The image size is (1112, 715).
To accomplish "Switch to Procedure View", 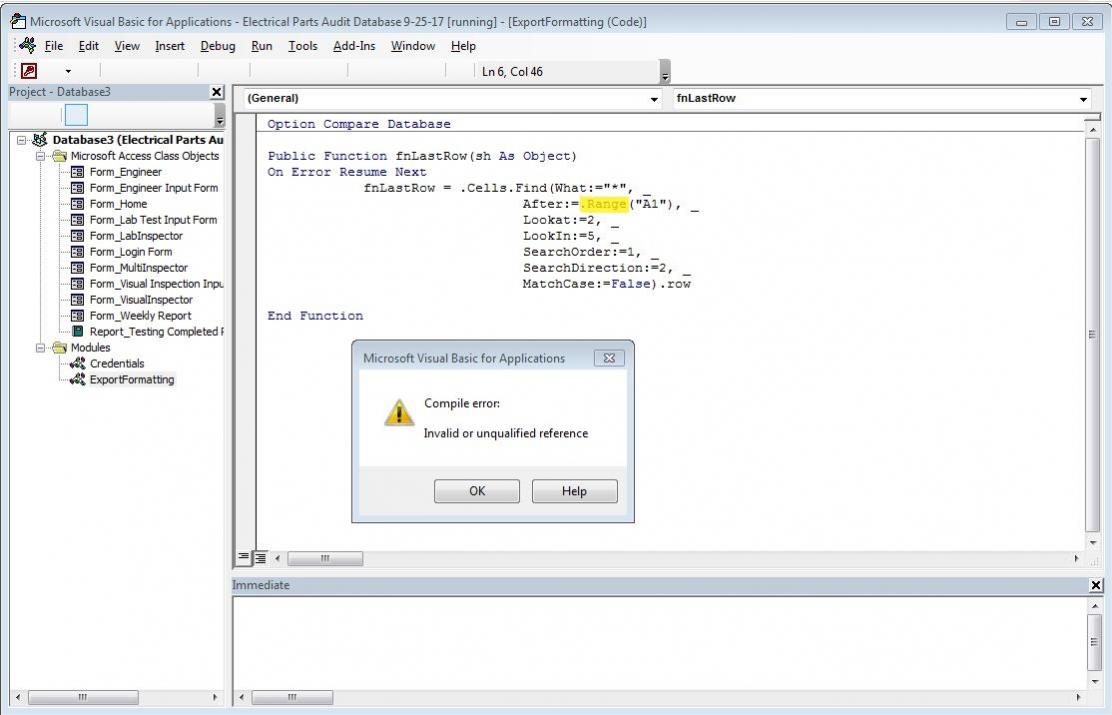I will [243, 558].
